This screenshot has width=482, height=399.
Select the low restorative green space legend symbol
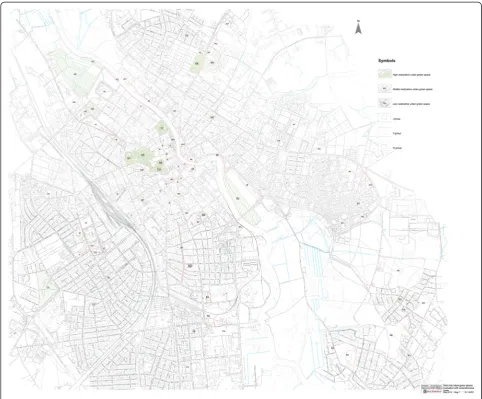(384, 103)
